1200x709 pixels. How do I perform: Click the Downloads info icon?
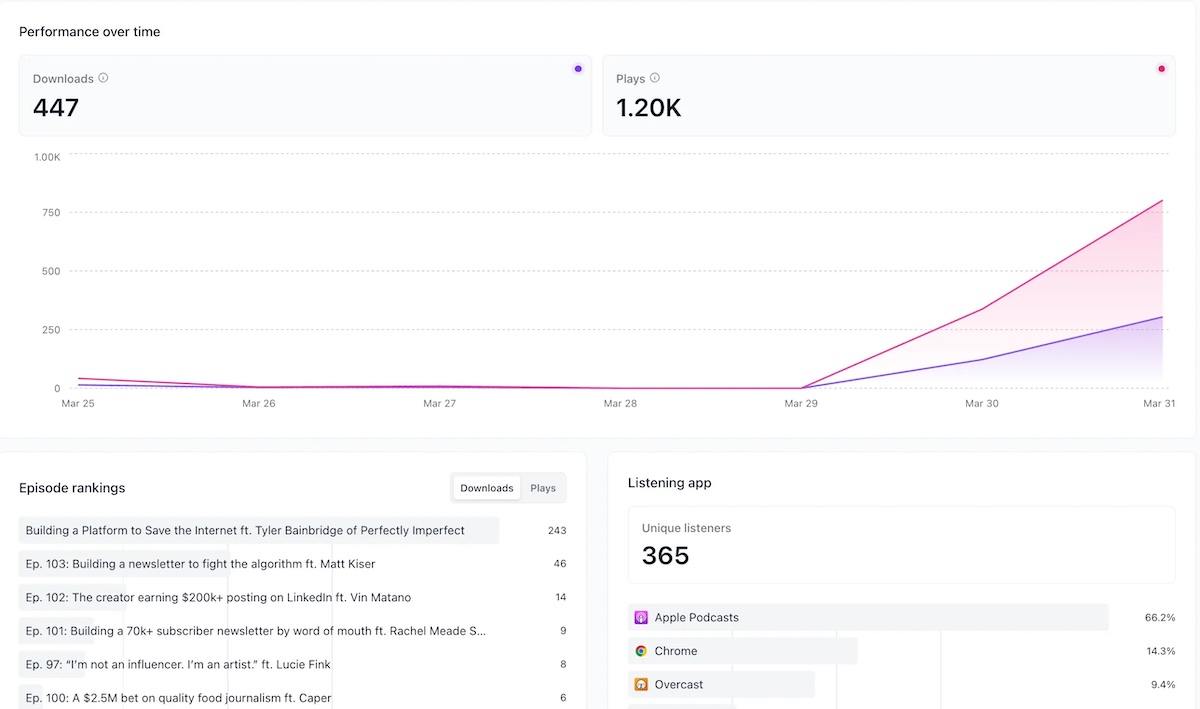pos(102,78)
